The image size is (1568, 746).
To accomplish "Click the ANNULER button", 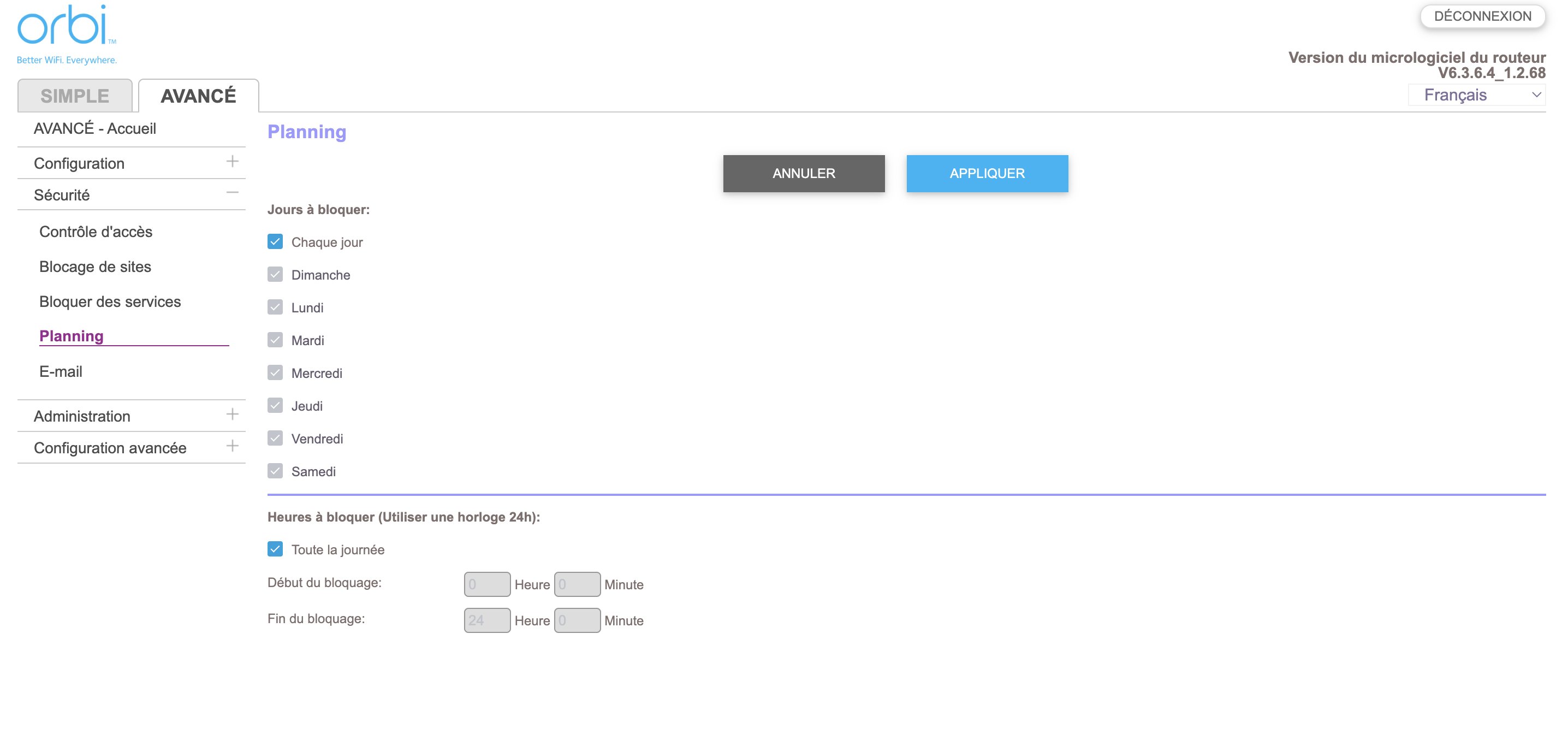I will tap(804, 173).
